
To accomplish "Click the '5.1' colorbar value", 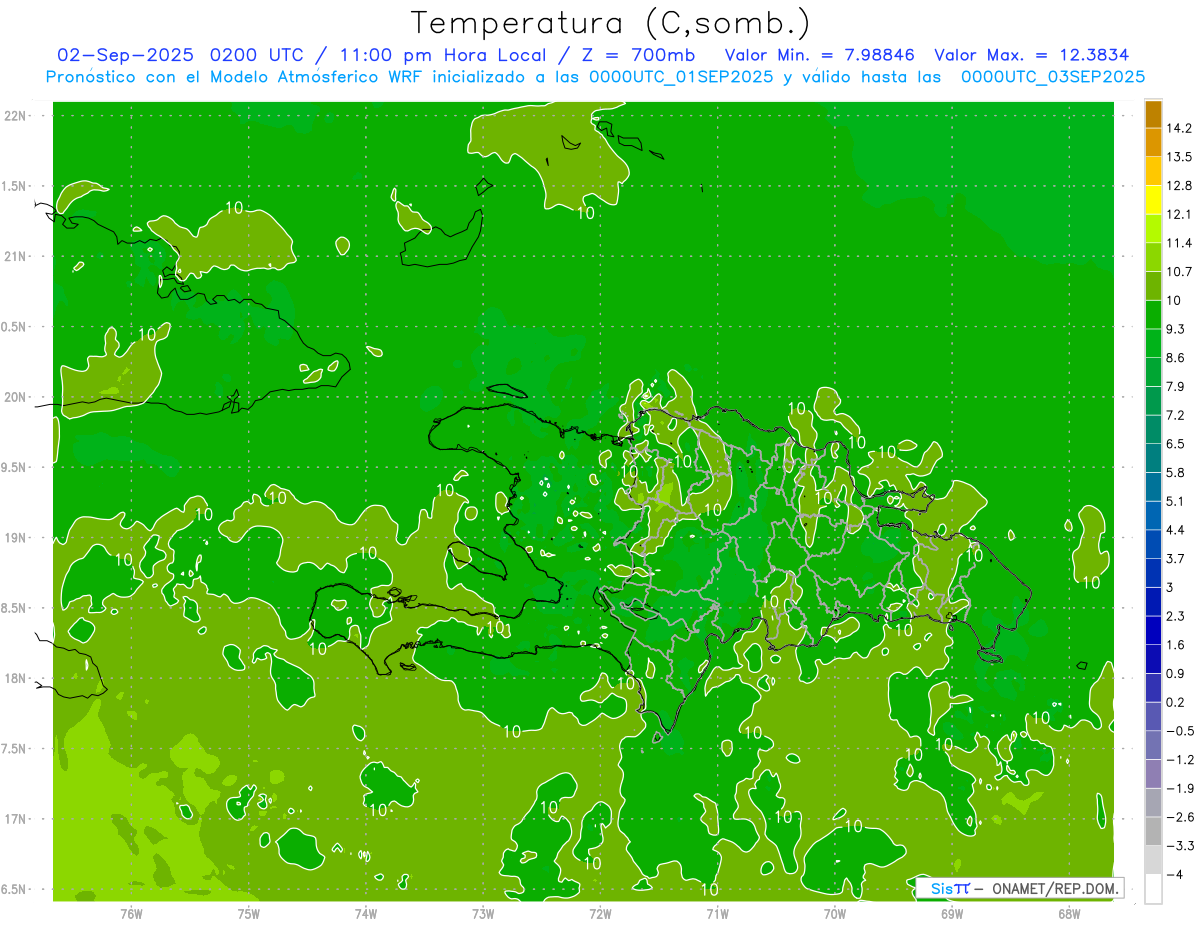I will tap(1176, 501).
